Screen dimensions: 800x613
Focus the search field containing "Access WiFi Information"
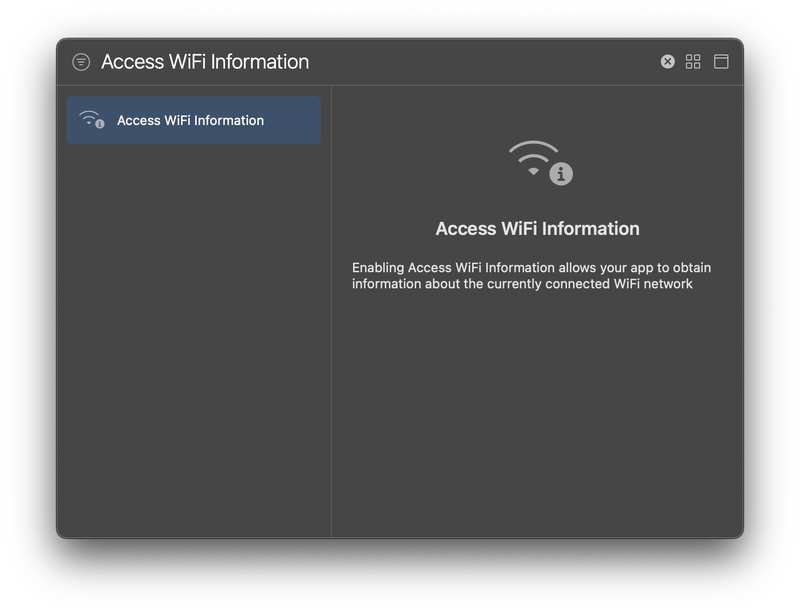coord(205,62)
